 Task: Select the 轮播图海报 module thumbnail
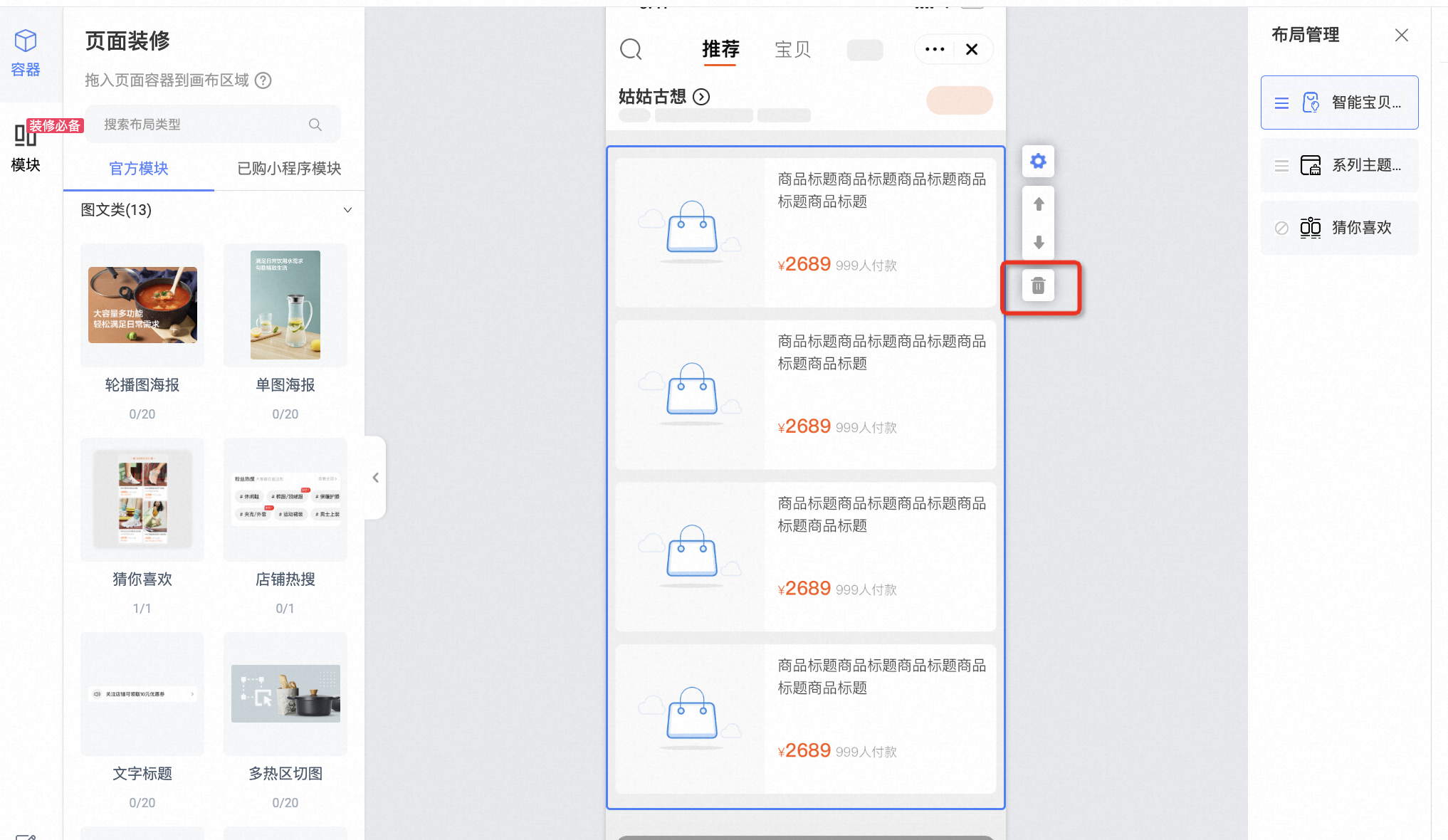click(142, 305)
